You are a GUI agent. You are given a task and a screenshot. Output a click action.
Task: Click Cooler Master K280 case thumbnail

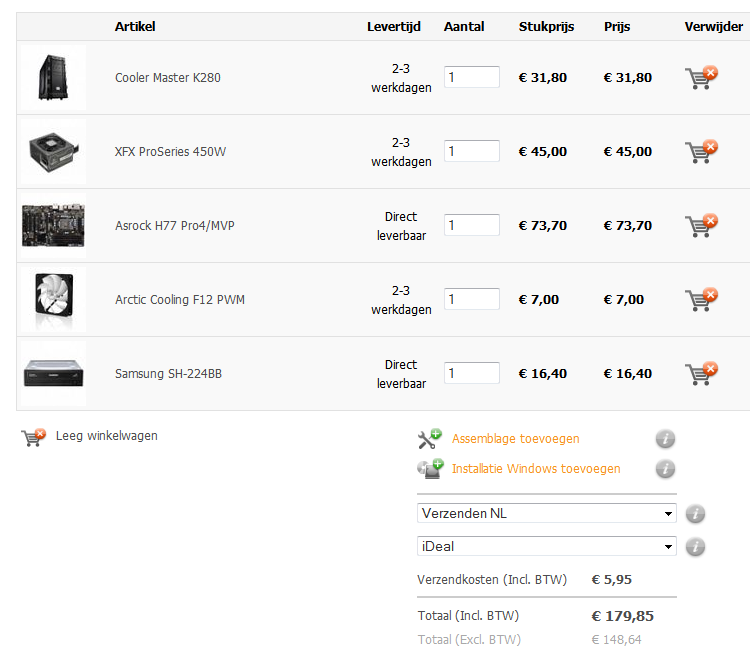[54, 77]
